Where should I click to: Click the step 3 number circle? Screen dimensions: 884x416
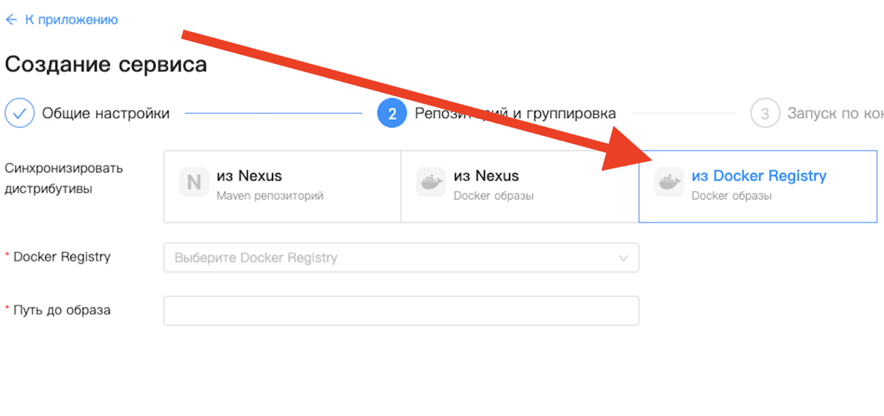[x=765, y=113]
